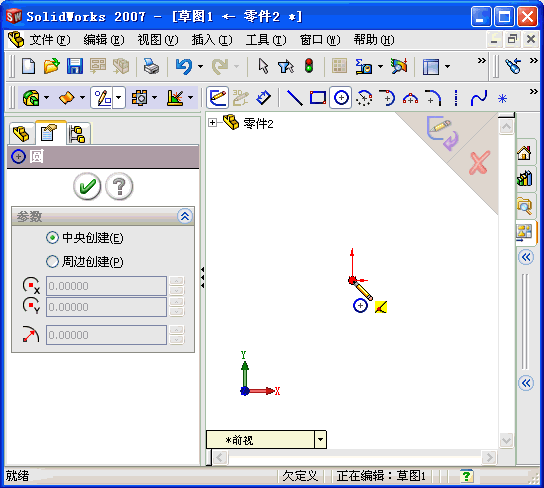The image size is (544, 488).
Task: Open the view orientation *前视 dropdown
Action: pos(321,440)
